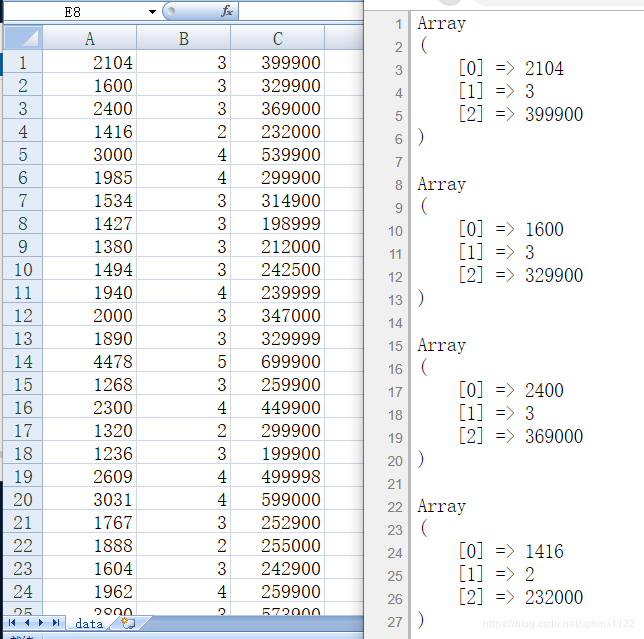This screenshot has height=639, width=644.
Task: Click cell A1 containing 2104
Action: 90,62
